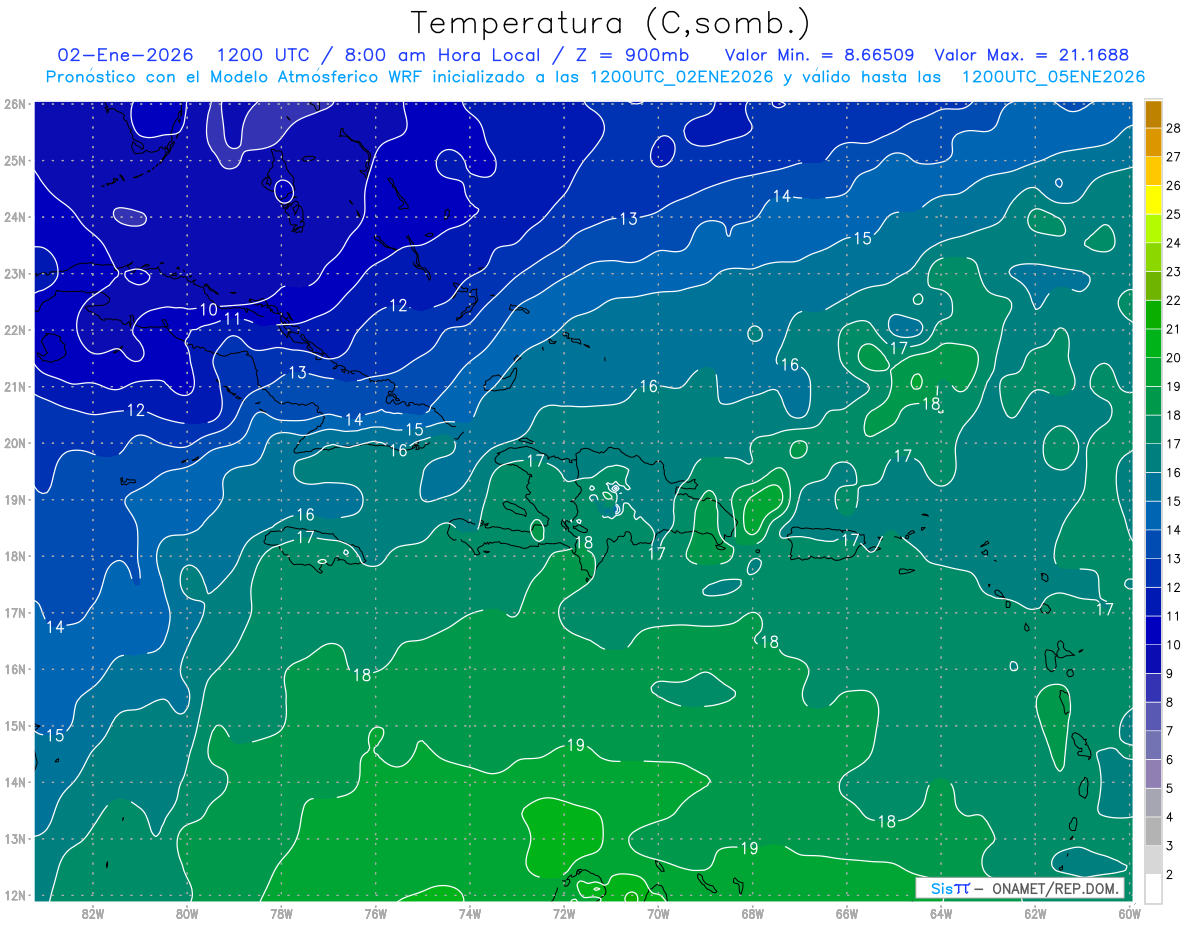Viewport: 1200px width, 927px height.
Task: Click color bar legend value "6"
Action: [1170, 760]
